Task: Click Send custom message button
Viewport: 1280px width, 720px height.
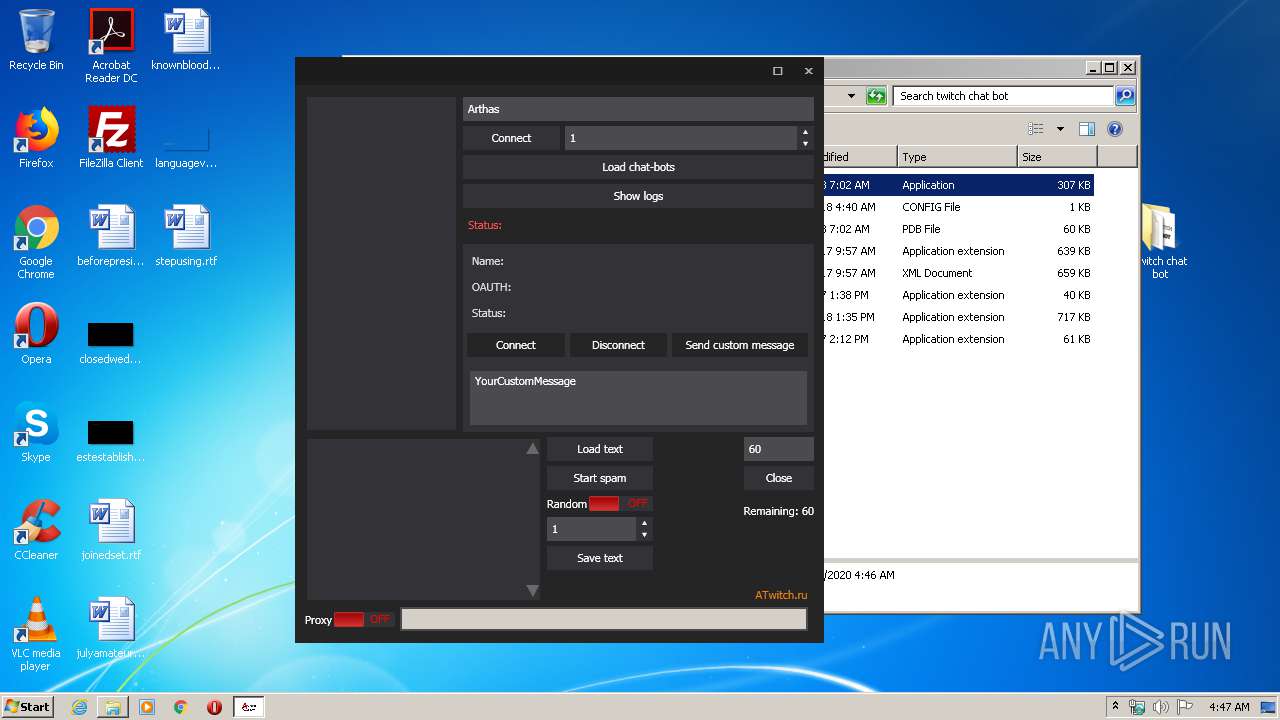Action: (x=740, y=345)
